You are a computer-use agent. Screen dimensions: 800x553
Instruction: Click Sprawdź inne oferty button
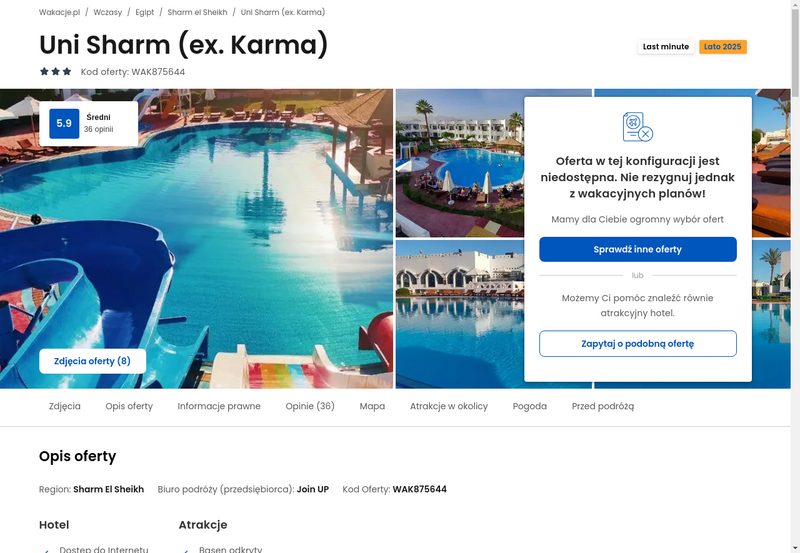coord(638,249)
